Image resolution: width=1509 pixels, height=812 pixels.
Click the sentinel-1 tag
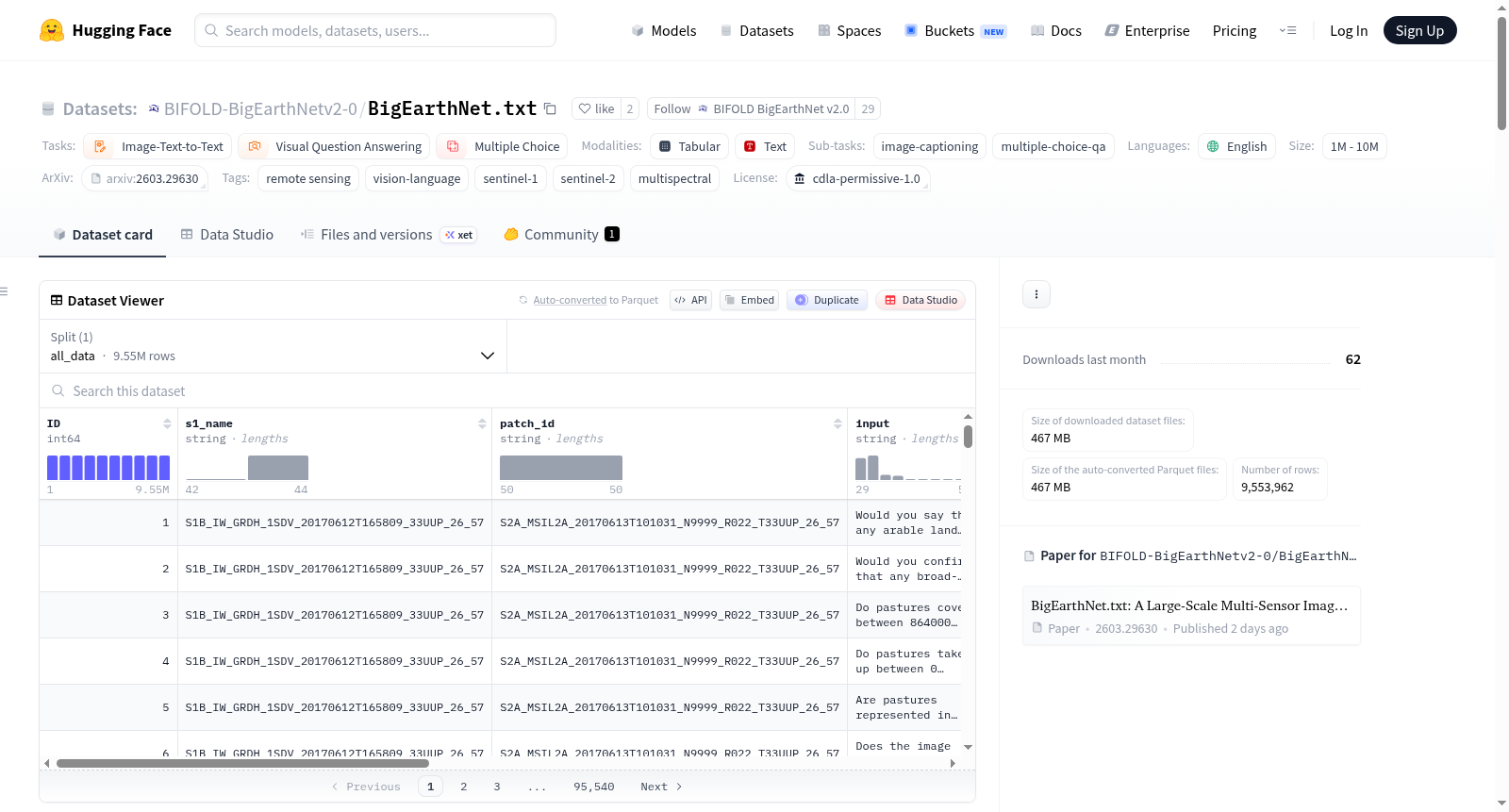510,178
